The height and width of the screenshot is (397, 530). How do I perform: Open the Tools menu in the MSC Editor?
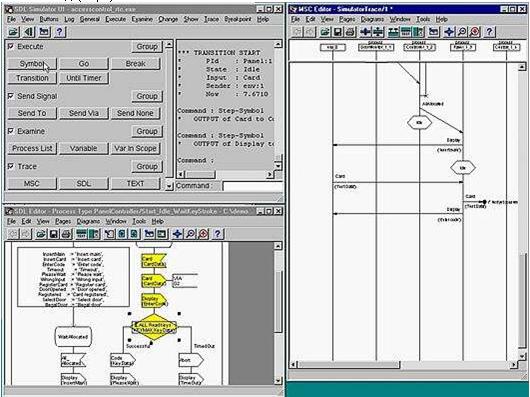click(x=423, y=19)
